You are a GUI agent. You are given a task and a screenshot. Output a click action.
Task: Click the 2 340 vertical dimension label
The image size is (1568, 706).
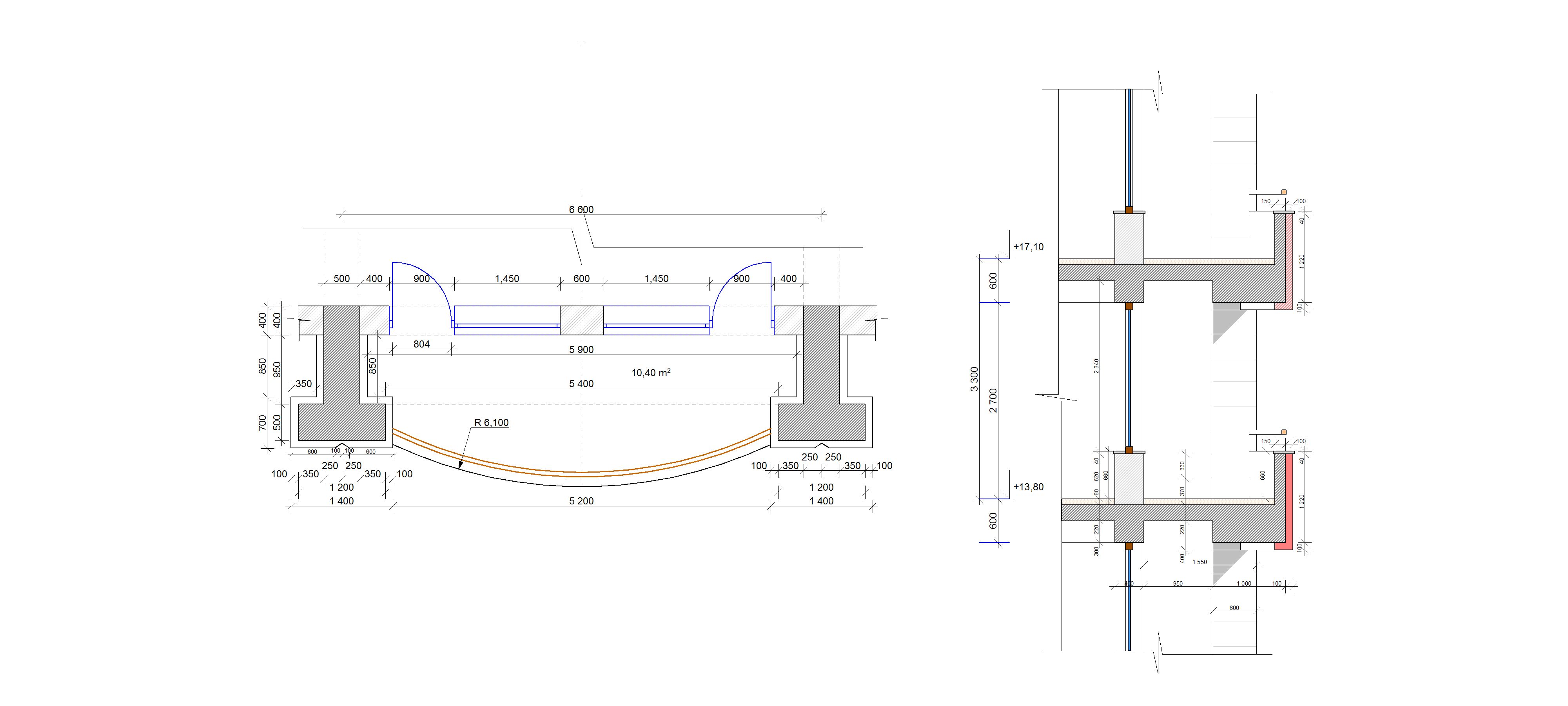pyautogui.click(x=1096, y=366)
